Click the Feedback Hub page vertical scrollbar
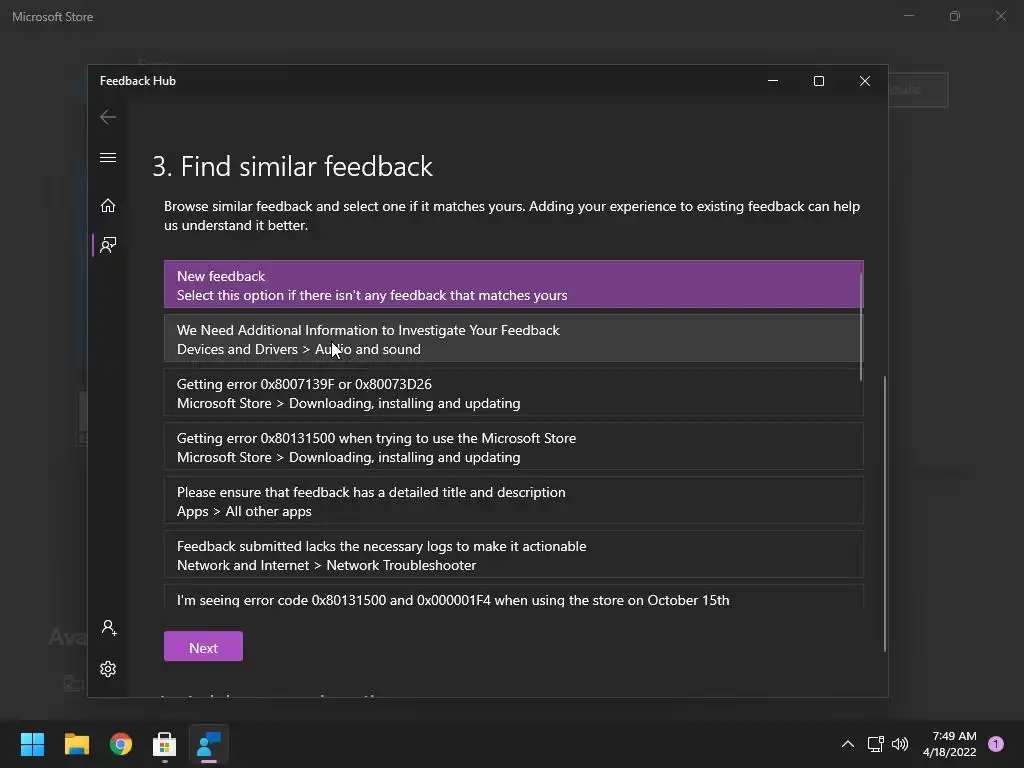 [x=885, y=513]
